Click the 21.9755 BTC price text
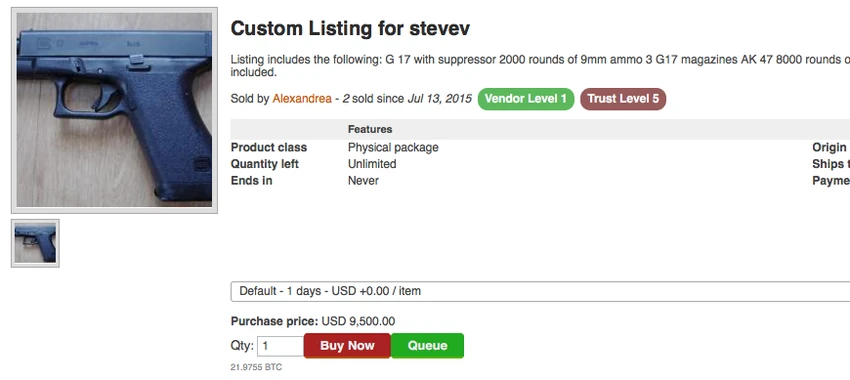The image size is (850, 380). click(256, 368)
